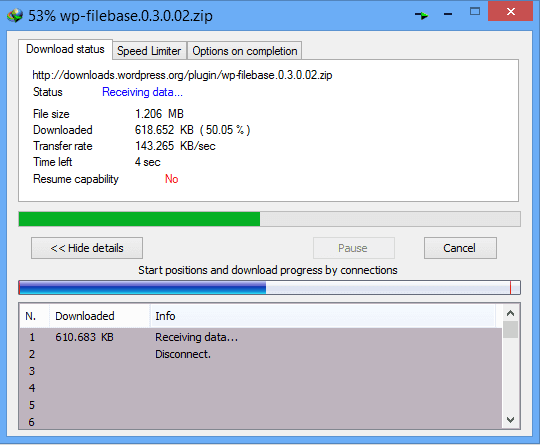The image size is (540, 445).
Task: Click the IDM app icon in title bar
Action: click(15, 16)
